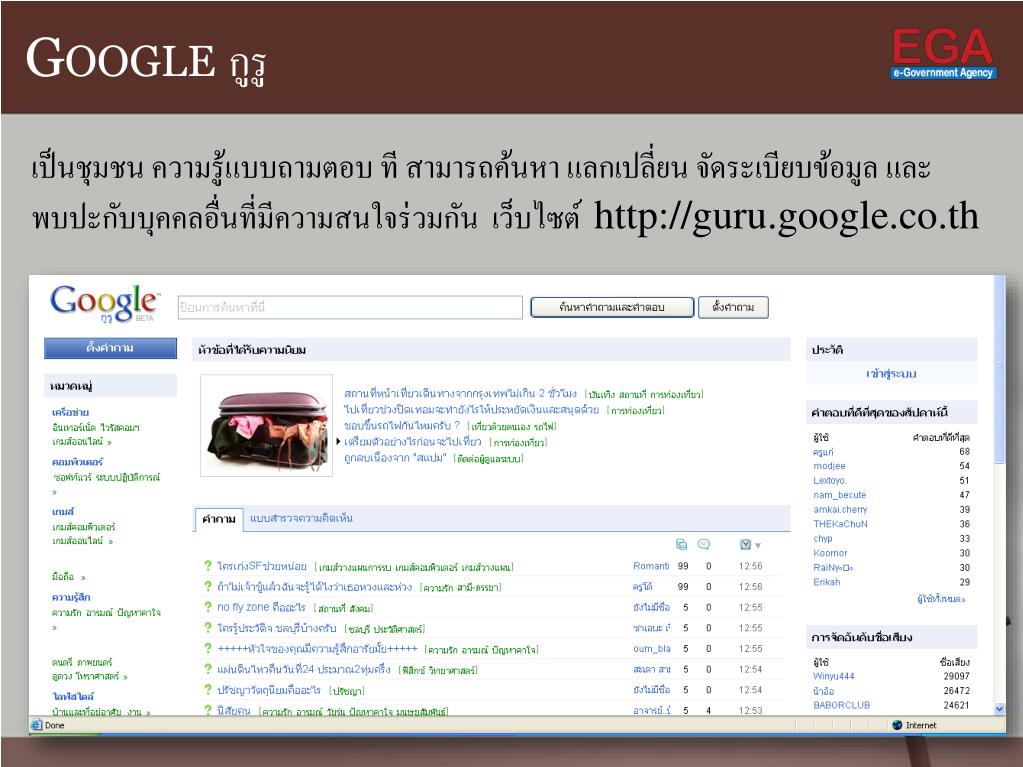This screenshot has height=767, width=1023.
Task: Open the 'เกมส์' category heading
Action: point(63,511)
